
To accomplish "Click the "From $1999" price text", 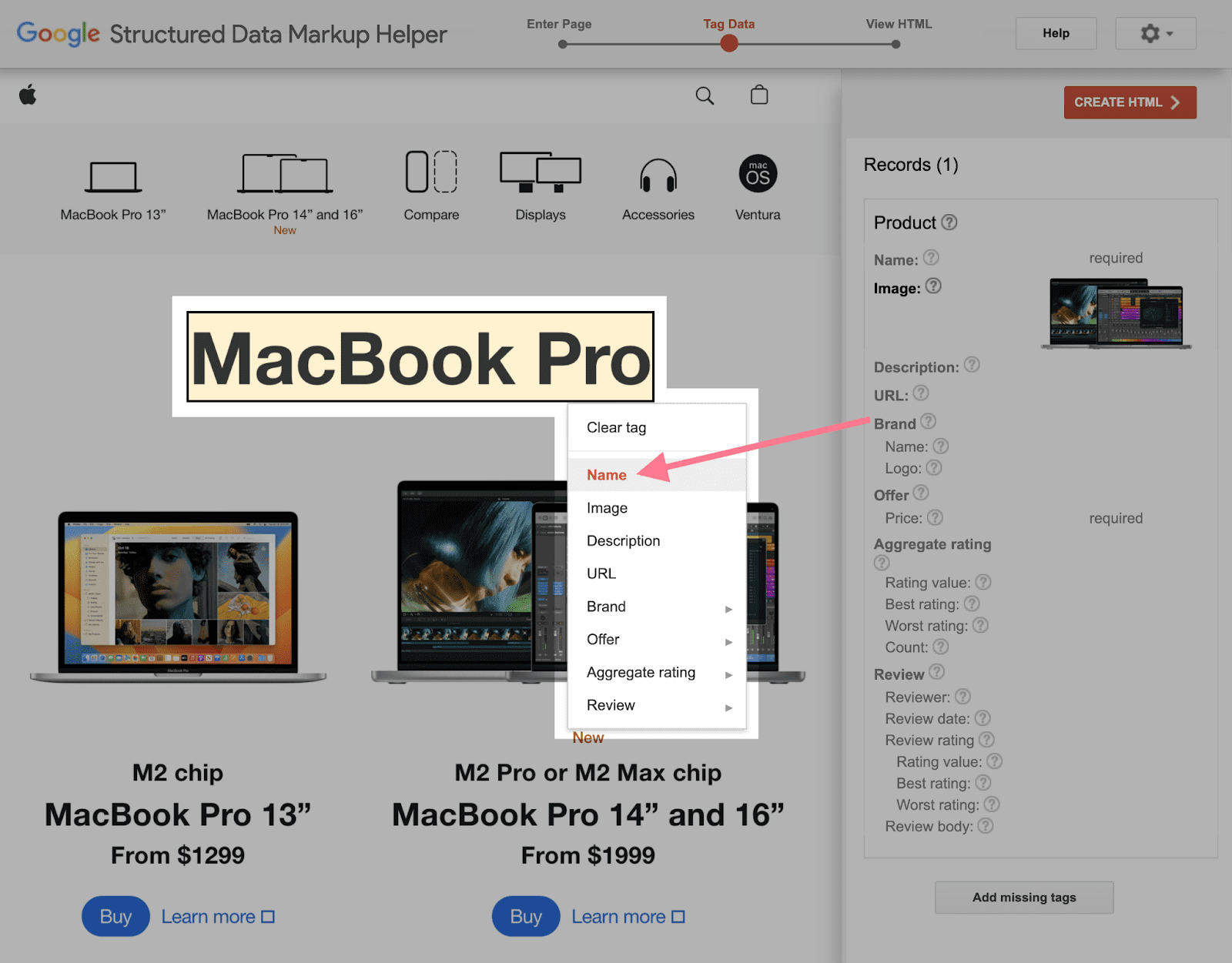I will click(588, 855).
